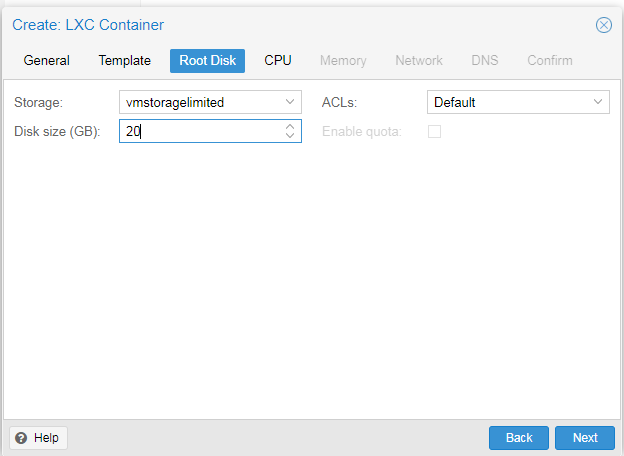This screenshot has height=456, width=624.
Task: Click the ACLs field showing Default
Action: click(506, 102)
